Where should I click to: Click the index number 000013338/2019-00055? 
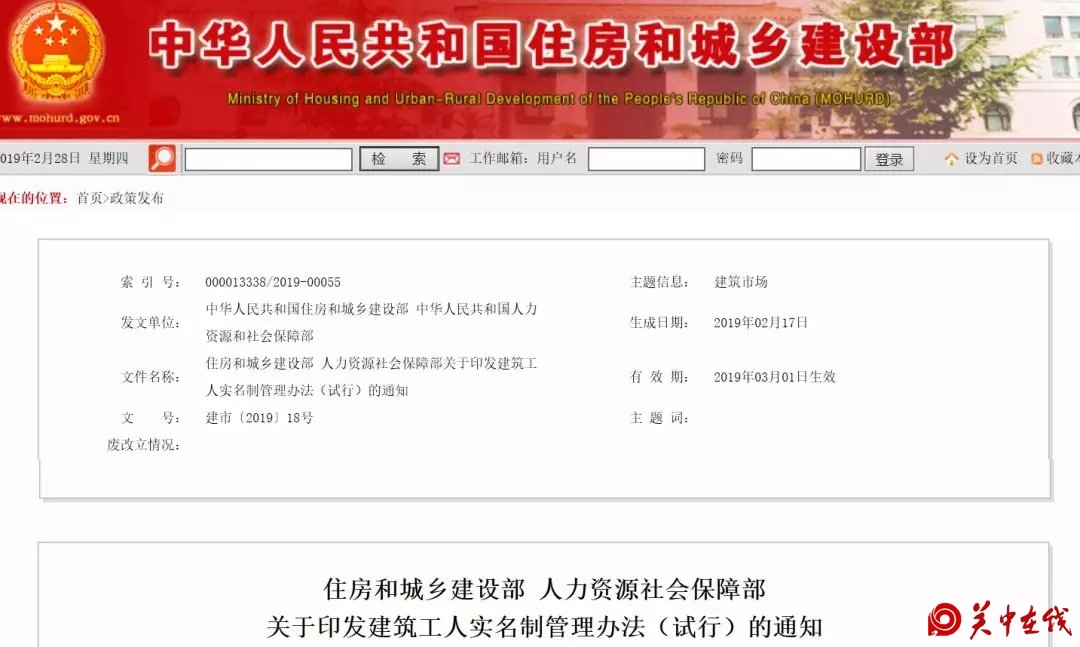(x=273, y=282)
